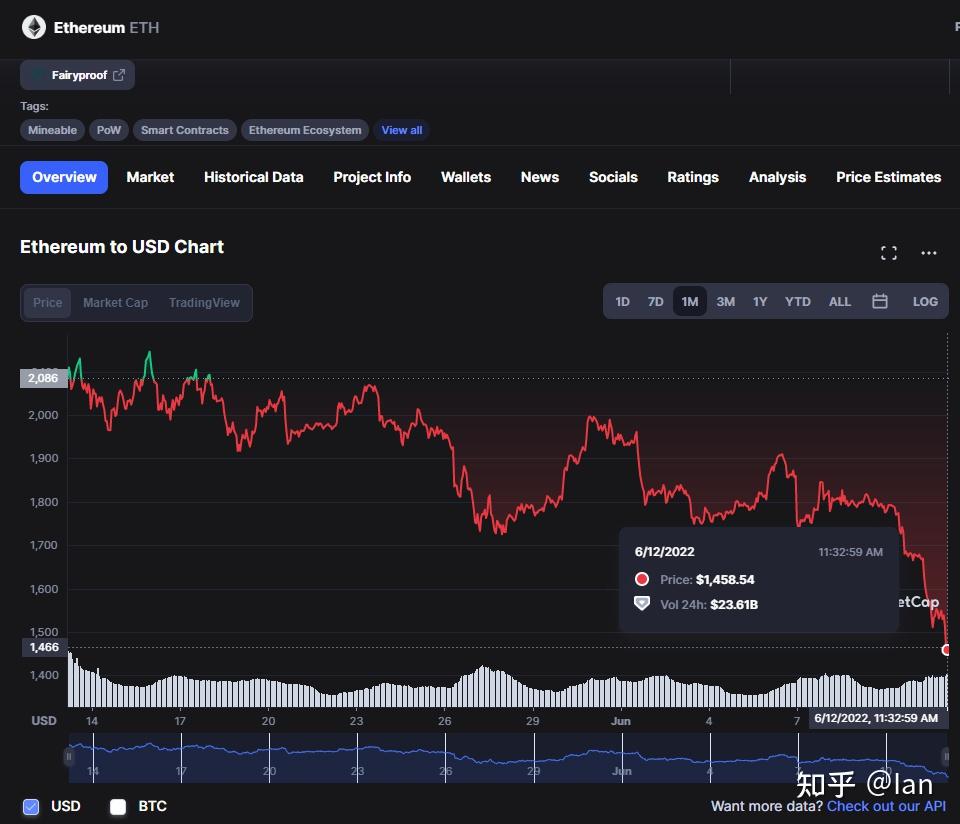Viewport: 960px width, 824px height.
Task: Open the calendar date range picker
Action: [879, 301]
